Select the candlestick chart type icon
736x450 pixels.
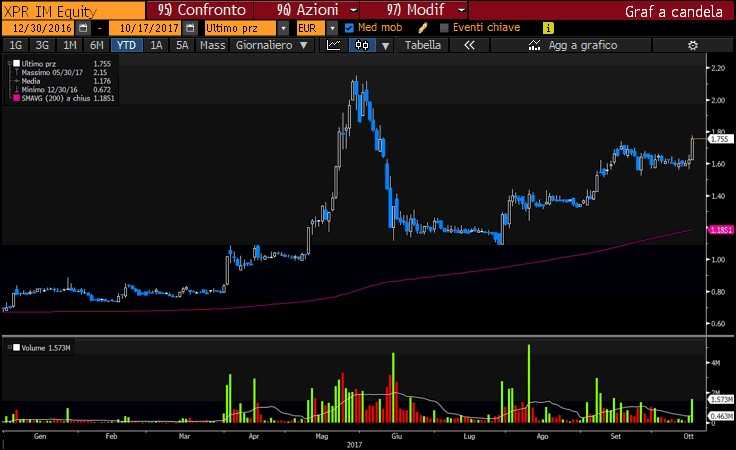tap(362, 45)
